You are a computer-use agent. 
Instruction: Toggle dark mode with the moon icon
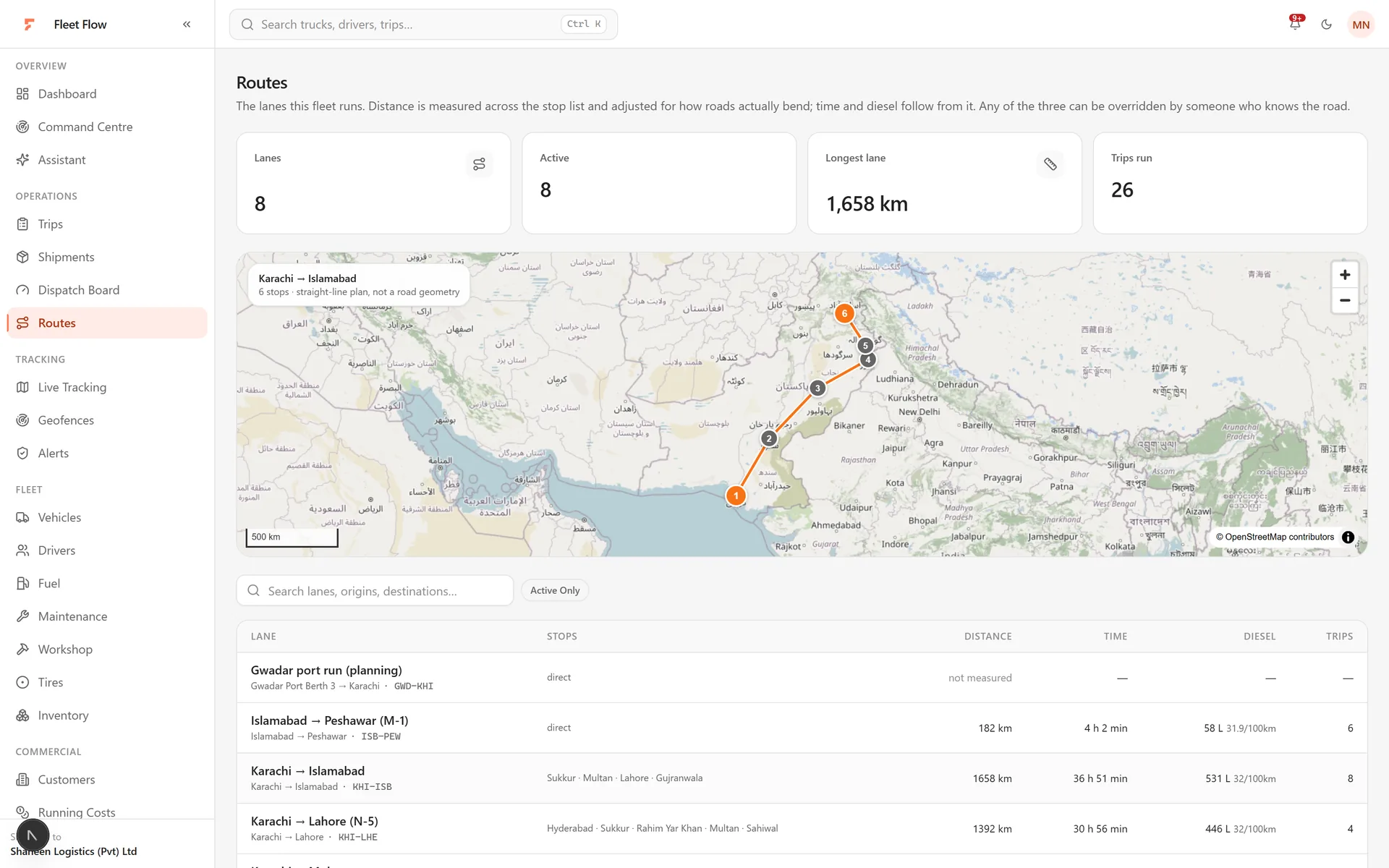point(1326,24)
